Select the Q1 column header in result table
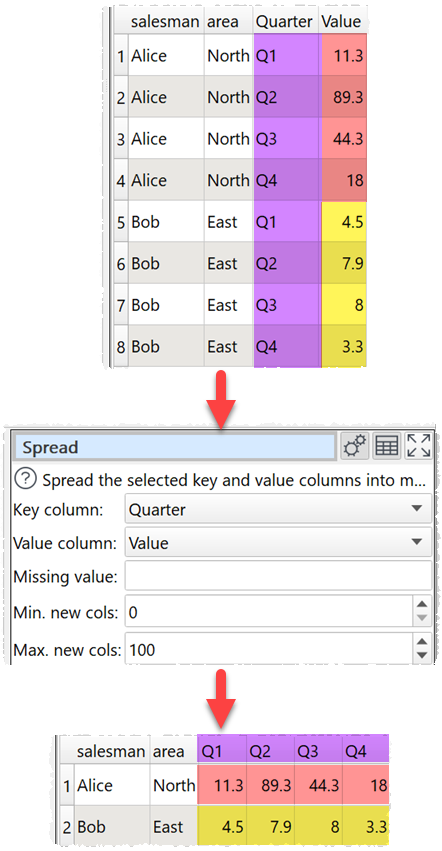 coord(222,751)
